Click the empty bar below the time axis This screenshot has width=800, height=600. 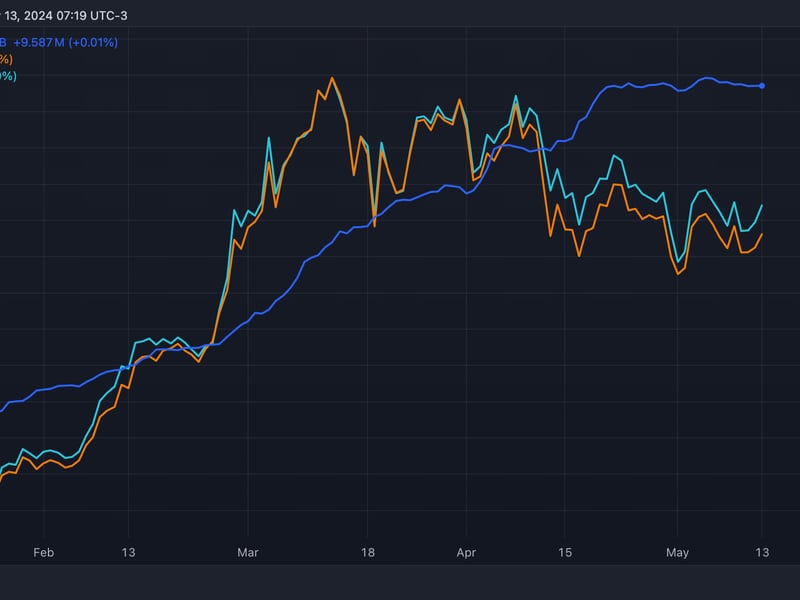pyautogui.click(x=400, y=582)
